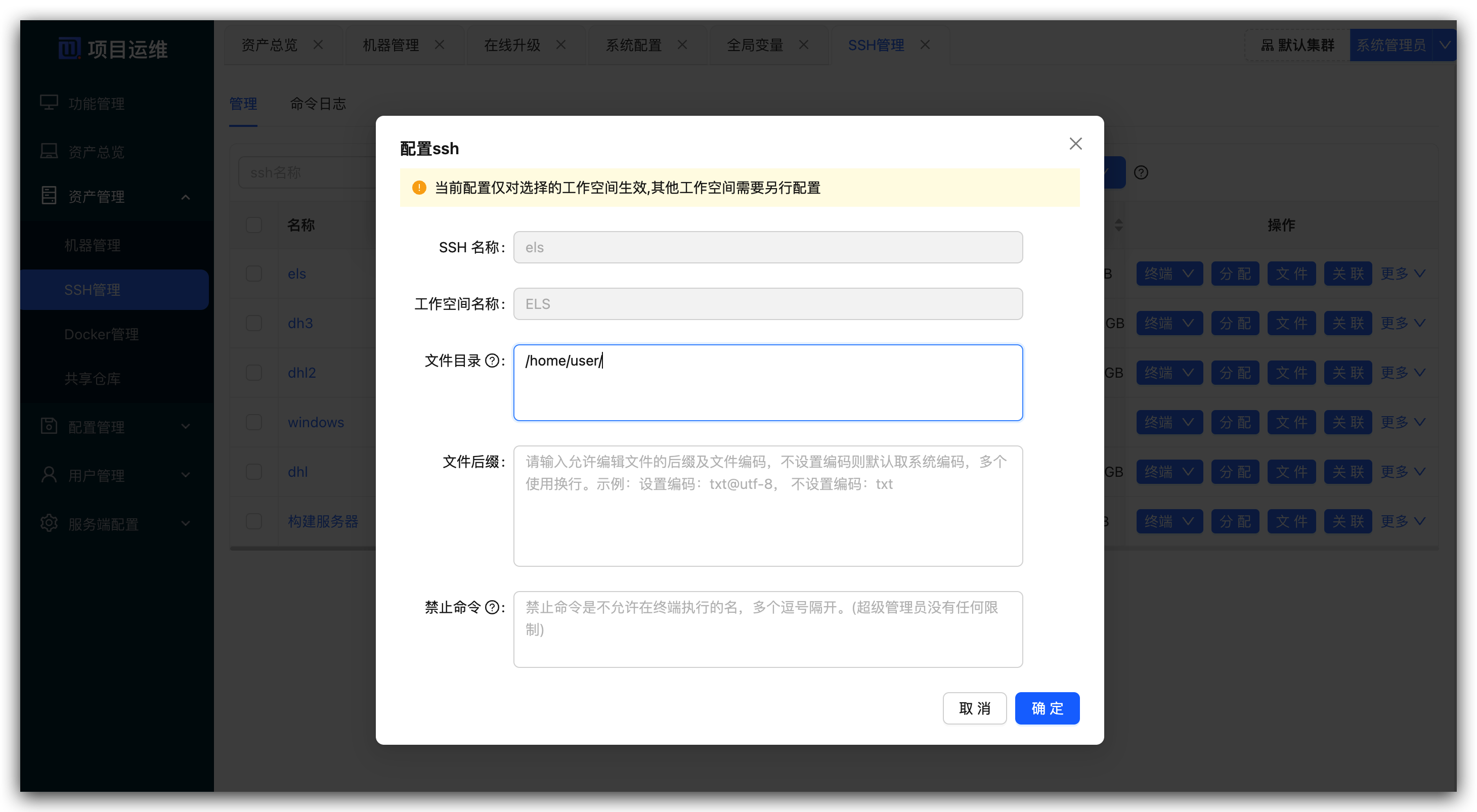This screenshot has width=1477, height=812.
Task: Confirm the dialog with 确定
Action: pyautogui.click(x=1047, y=708)
